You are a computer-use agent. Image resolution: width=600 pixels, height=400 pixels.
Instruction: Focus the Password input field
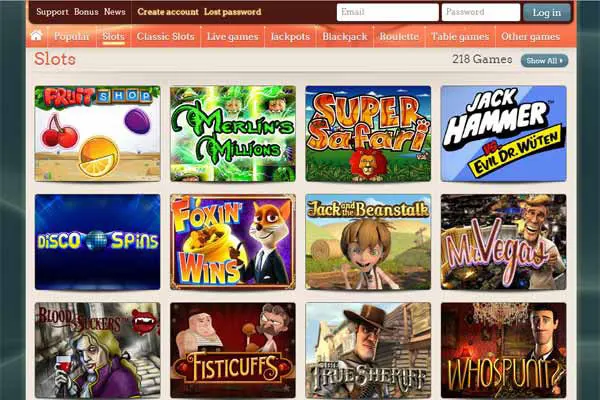point(481,12)
